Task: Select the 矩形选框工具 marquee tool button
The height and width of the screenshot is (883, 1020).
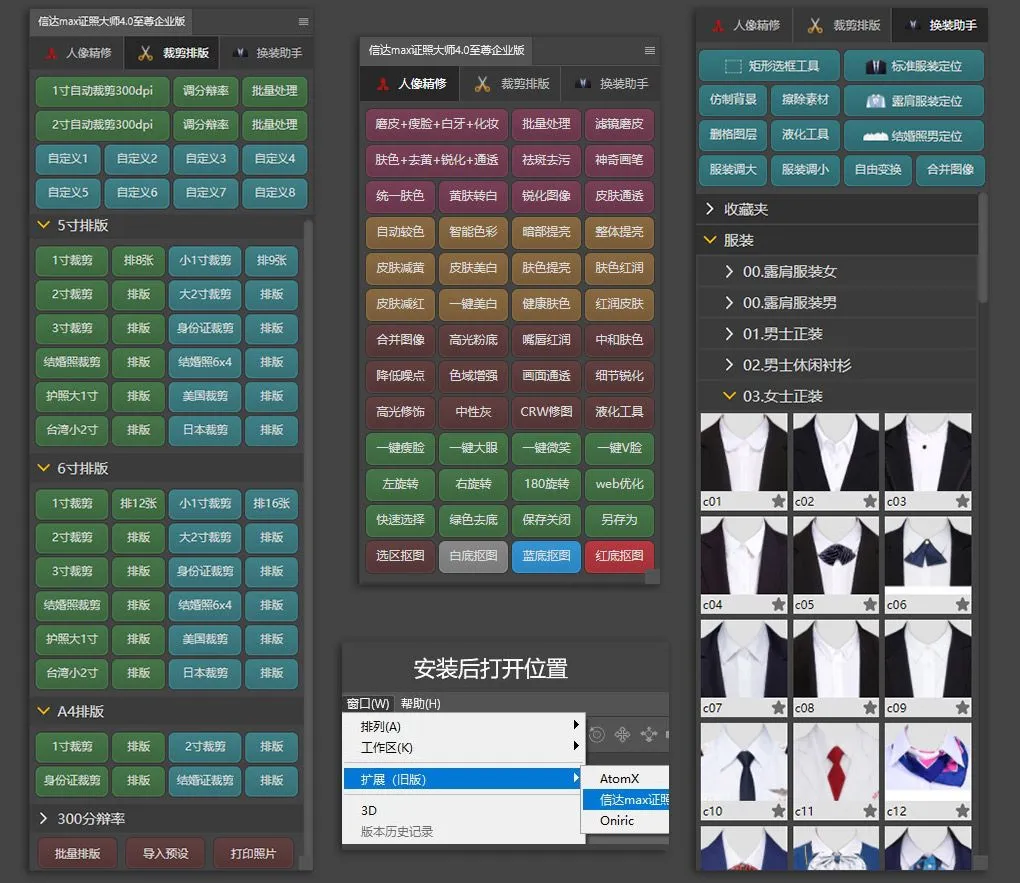Action: point(769,66)
